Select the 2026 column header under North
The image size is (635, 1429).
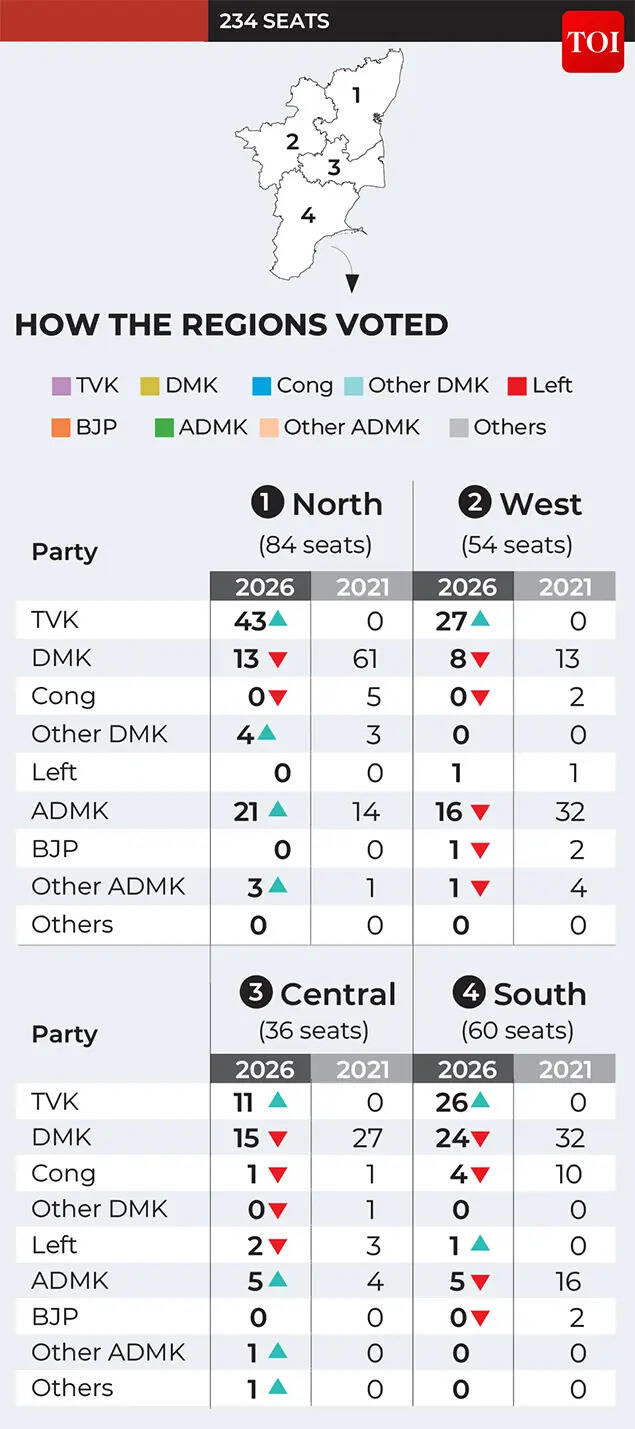260,586
